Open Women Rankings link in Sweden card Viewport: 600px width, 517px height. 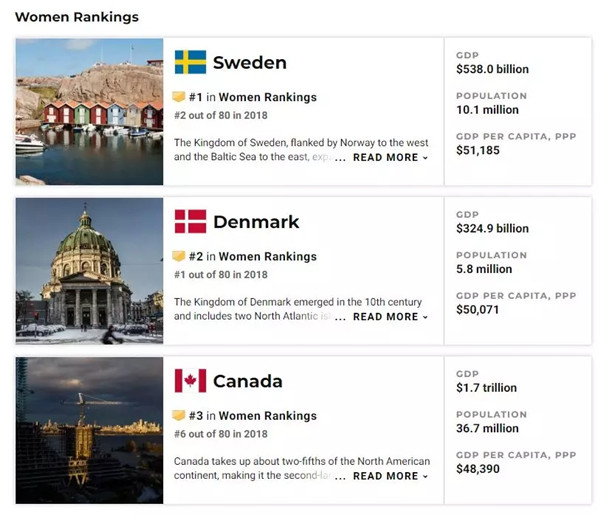pos(267,98)
